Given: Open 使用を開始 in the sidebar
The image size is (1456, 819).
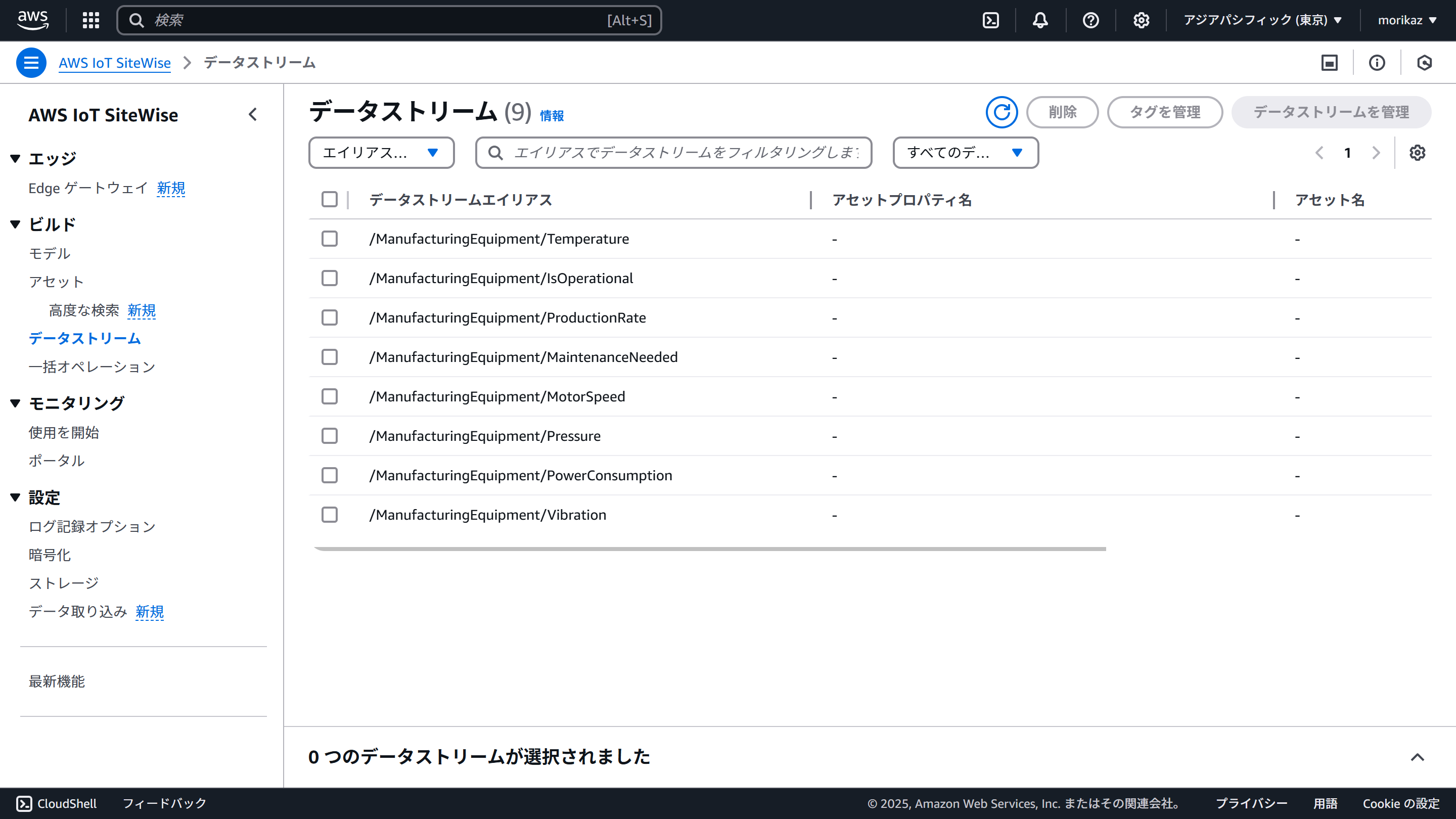Looking at the screenshot, I should click(64, 432).
